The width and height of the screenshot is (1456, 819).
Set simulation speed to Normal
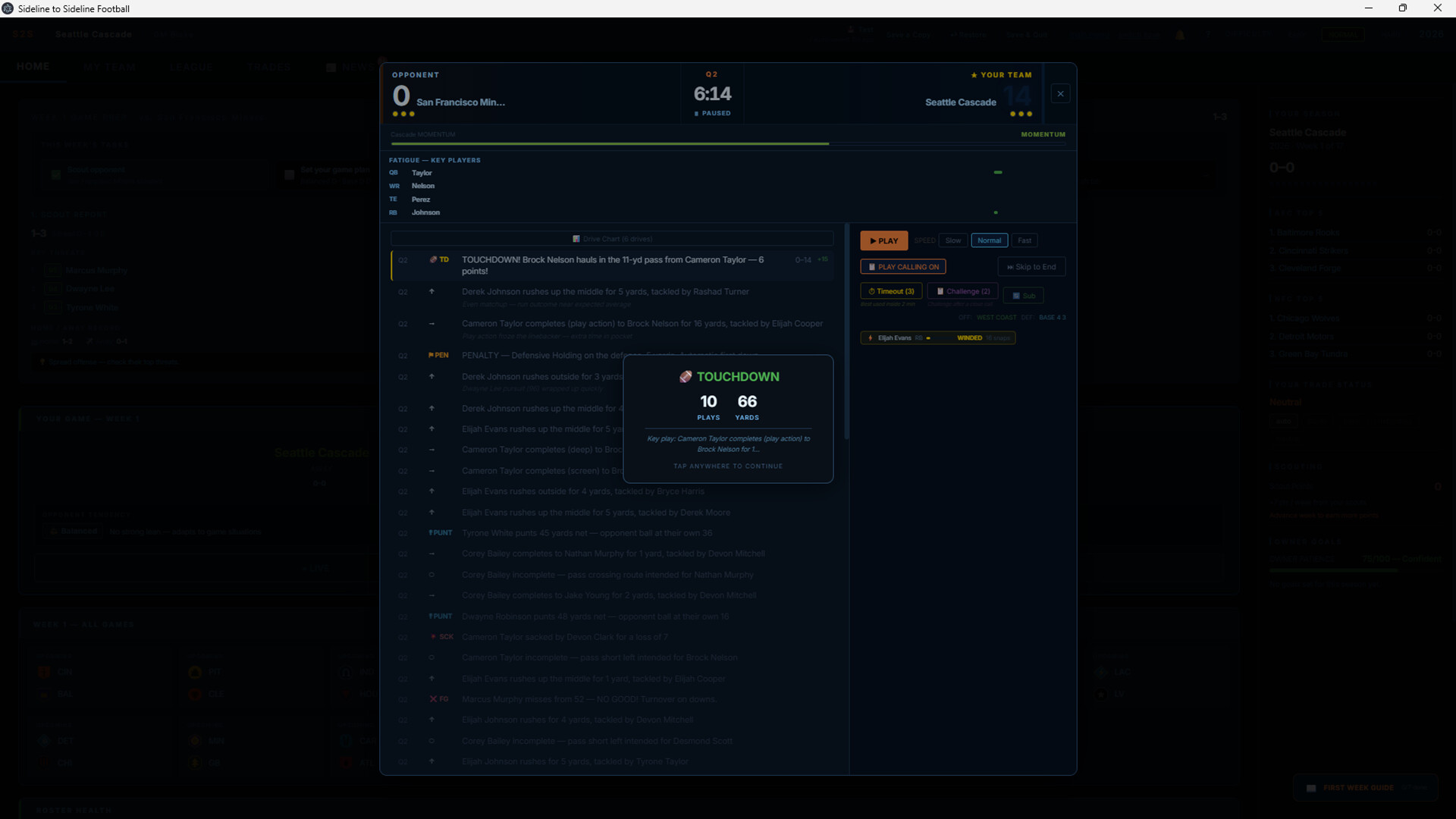(x=989, y=240)
